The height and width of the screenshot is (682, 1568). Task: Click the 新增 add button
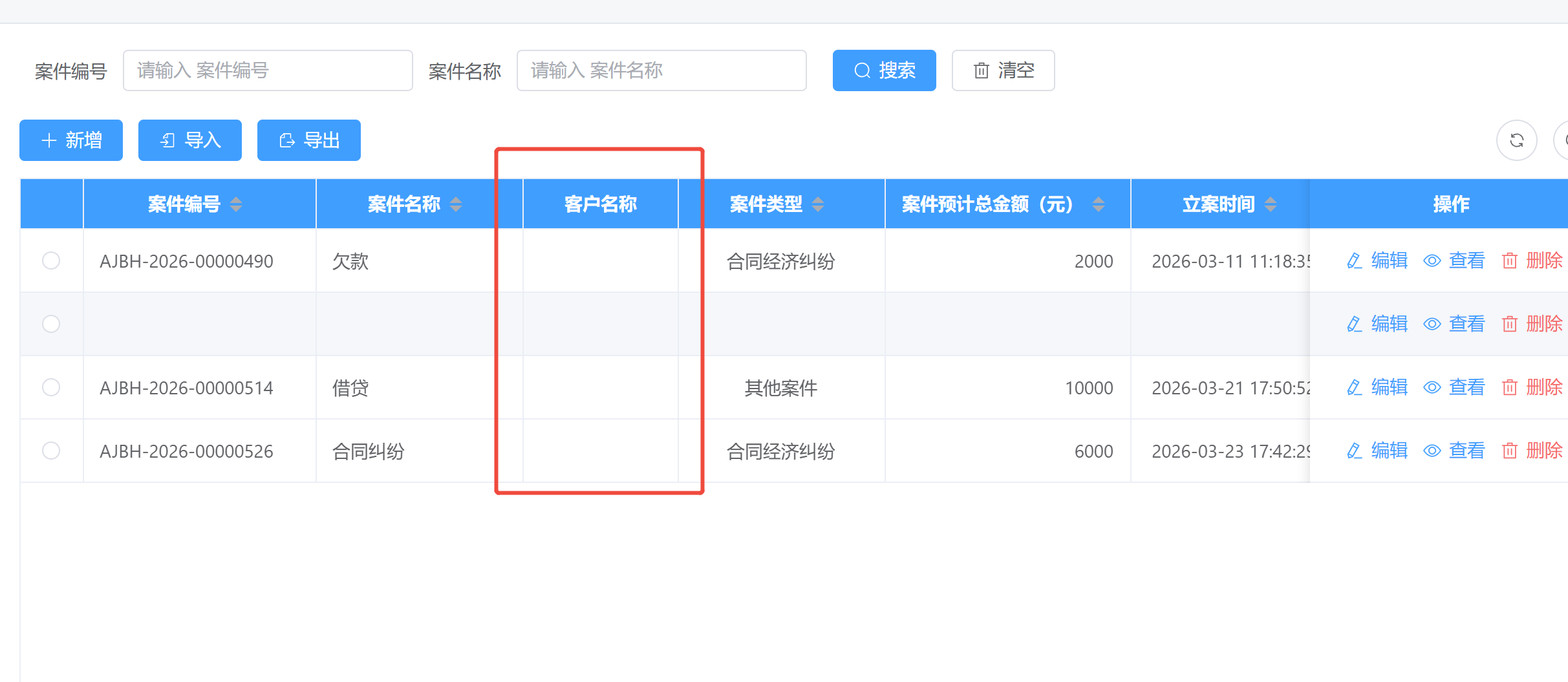(71, 140)
